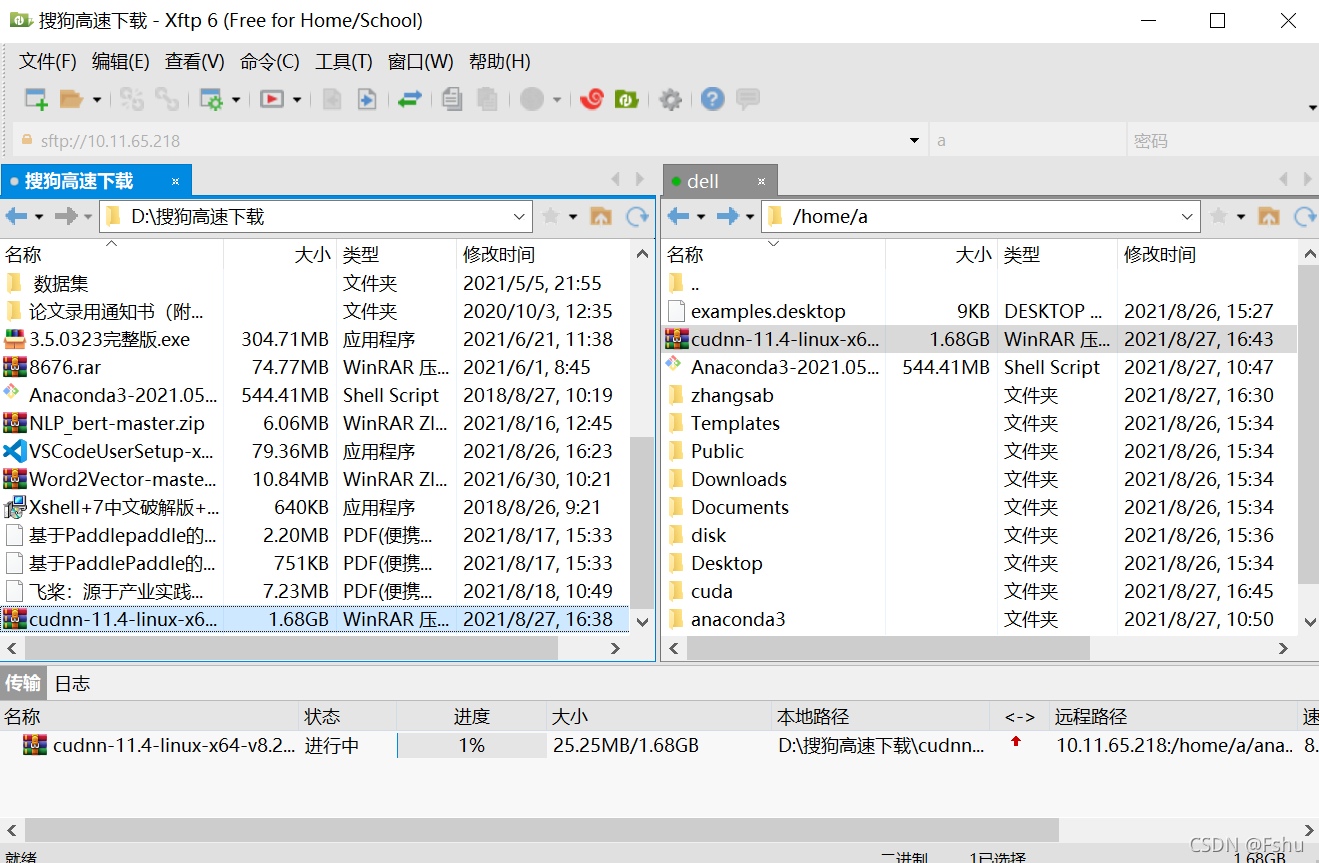Open the Open Session dropdown arrow

97,99
